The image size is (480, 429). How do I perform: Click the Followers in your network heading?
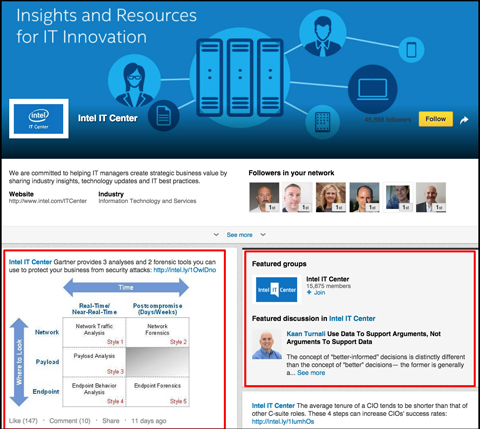[291, 173]
